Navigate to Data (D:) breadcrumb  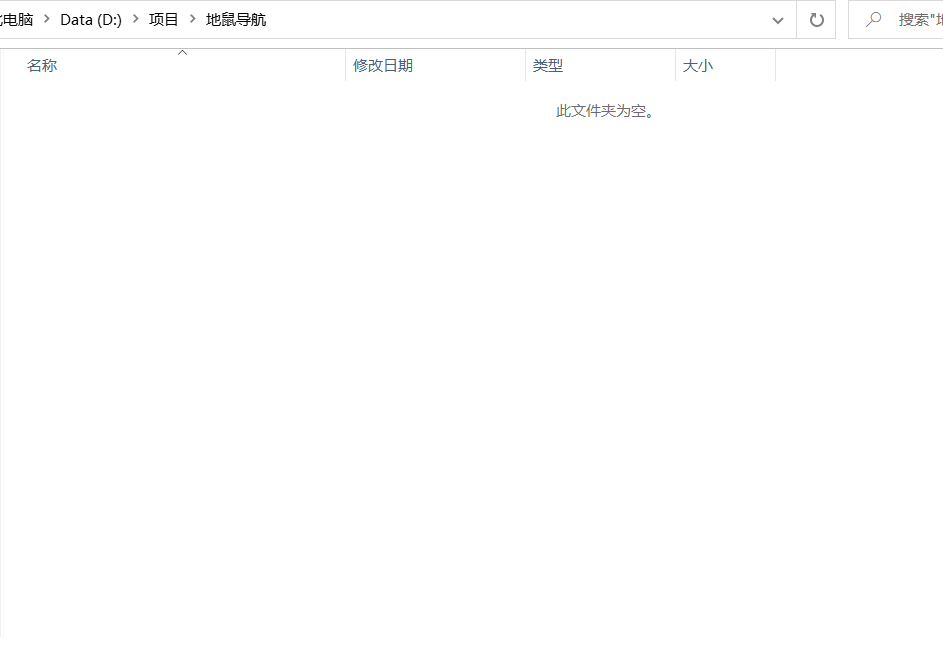point(91,20)
